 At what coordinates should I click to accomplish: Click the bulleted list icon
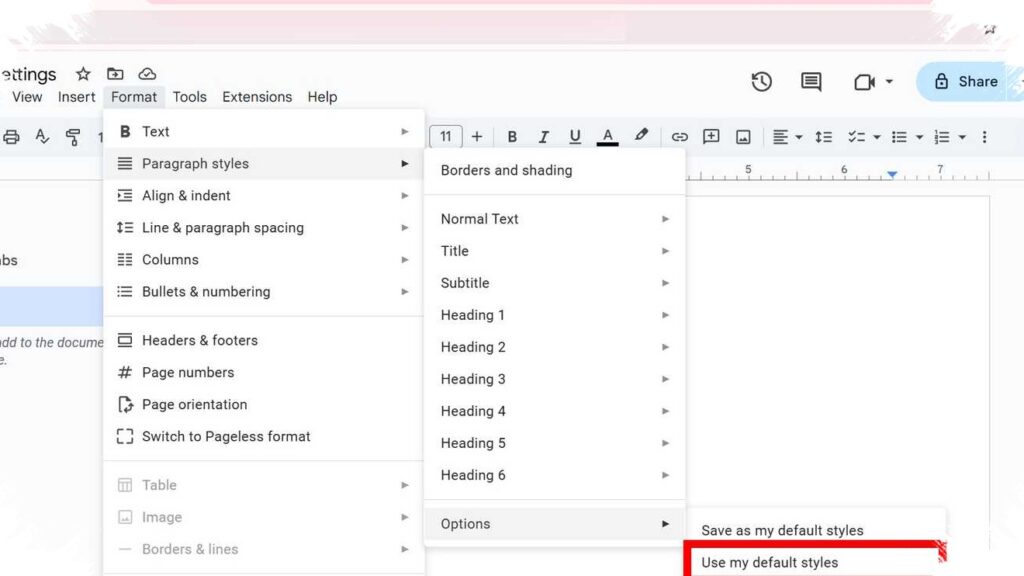pos(899,137)
